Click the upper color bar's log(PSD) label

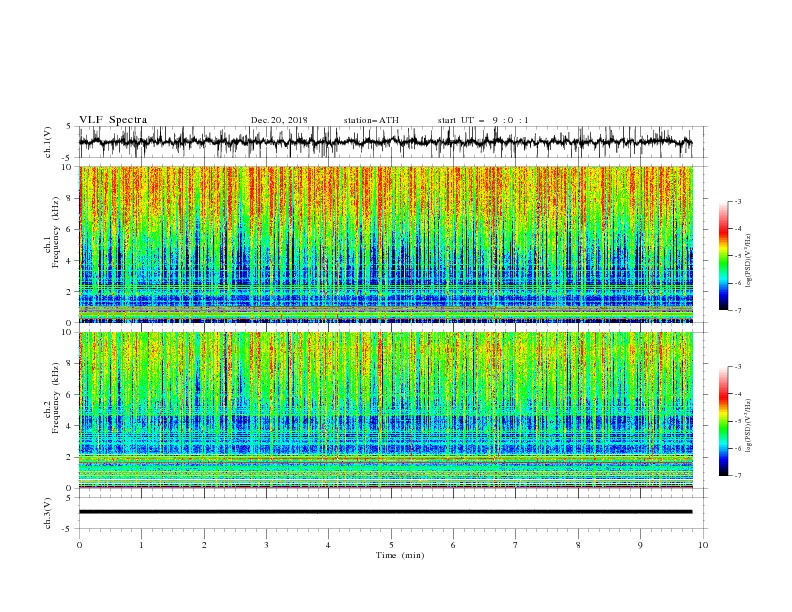[749, 261]
